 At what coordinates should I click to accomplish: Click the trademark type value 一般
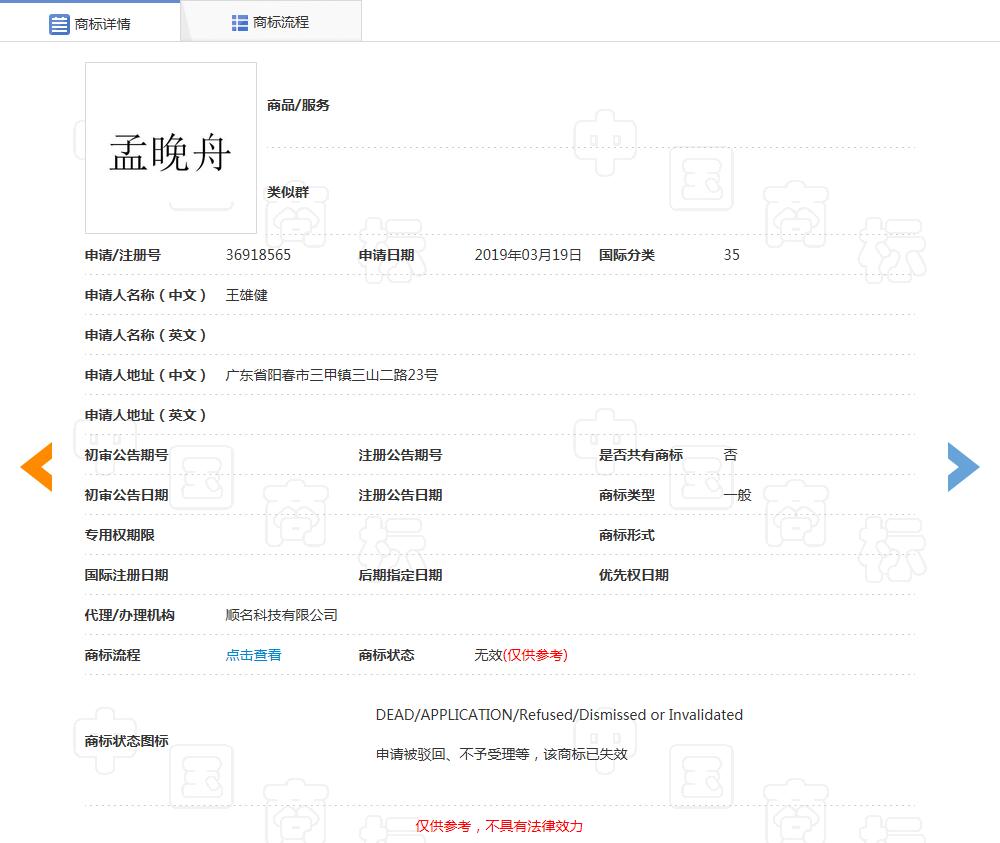[x=737, y=495]
